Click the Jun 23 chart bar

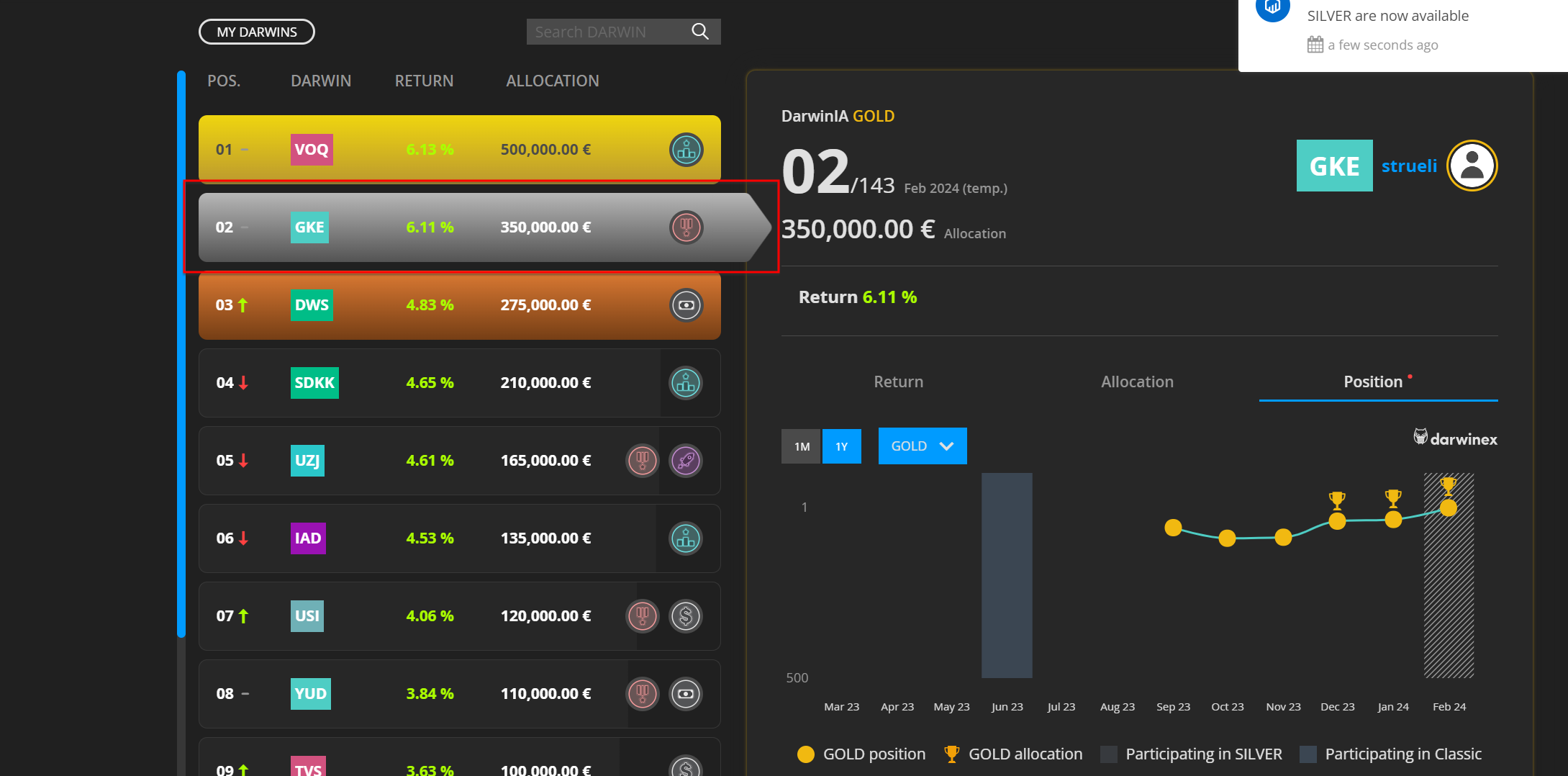coord(1007,575)
